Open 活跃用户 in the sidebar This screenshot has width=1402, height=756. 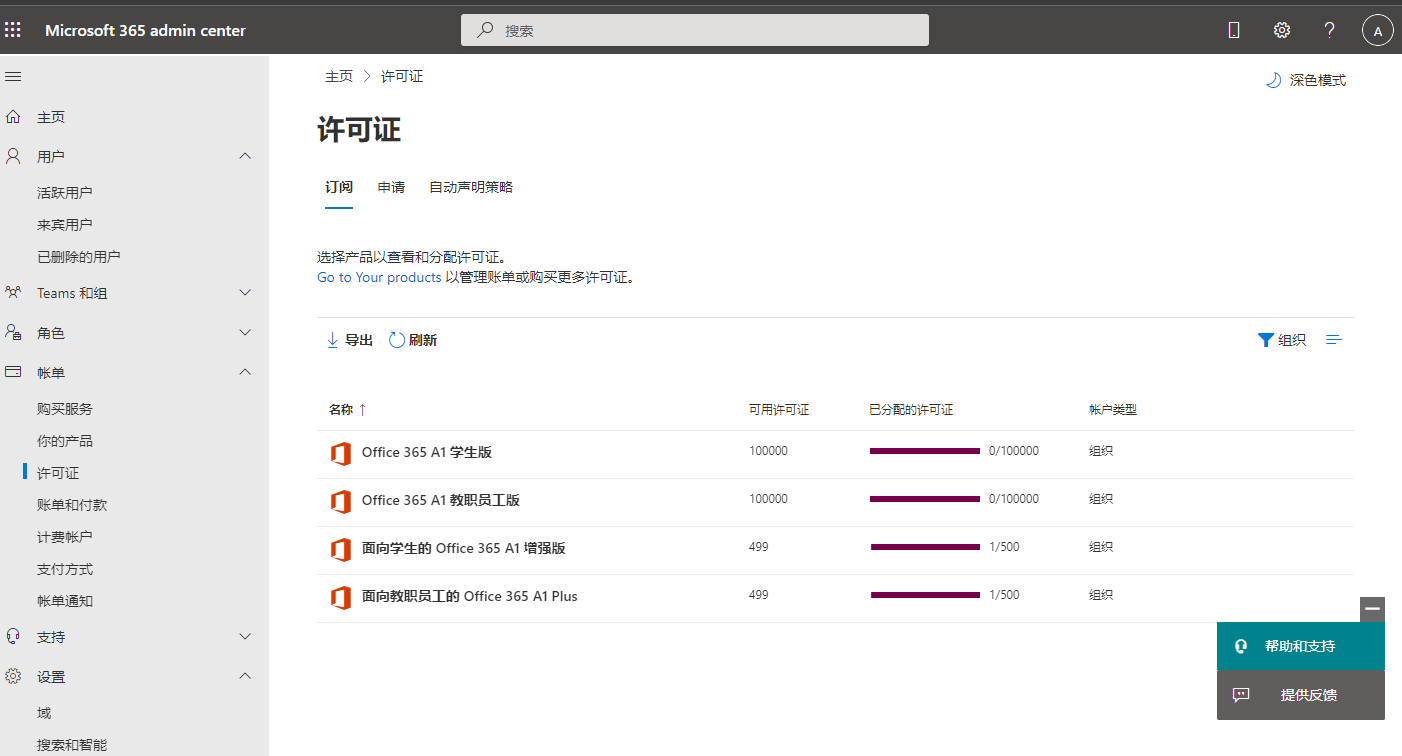65,193
